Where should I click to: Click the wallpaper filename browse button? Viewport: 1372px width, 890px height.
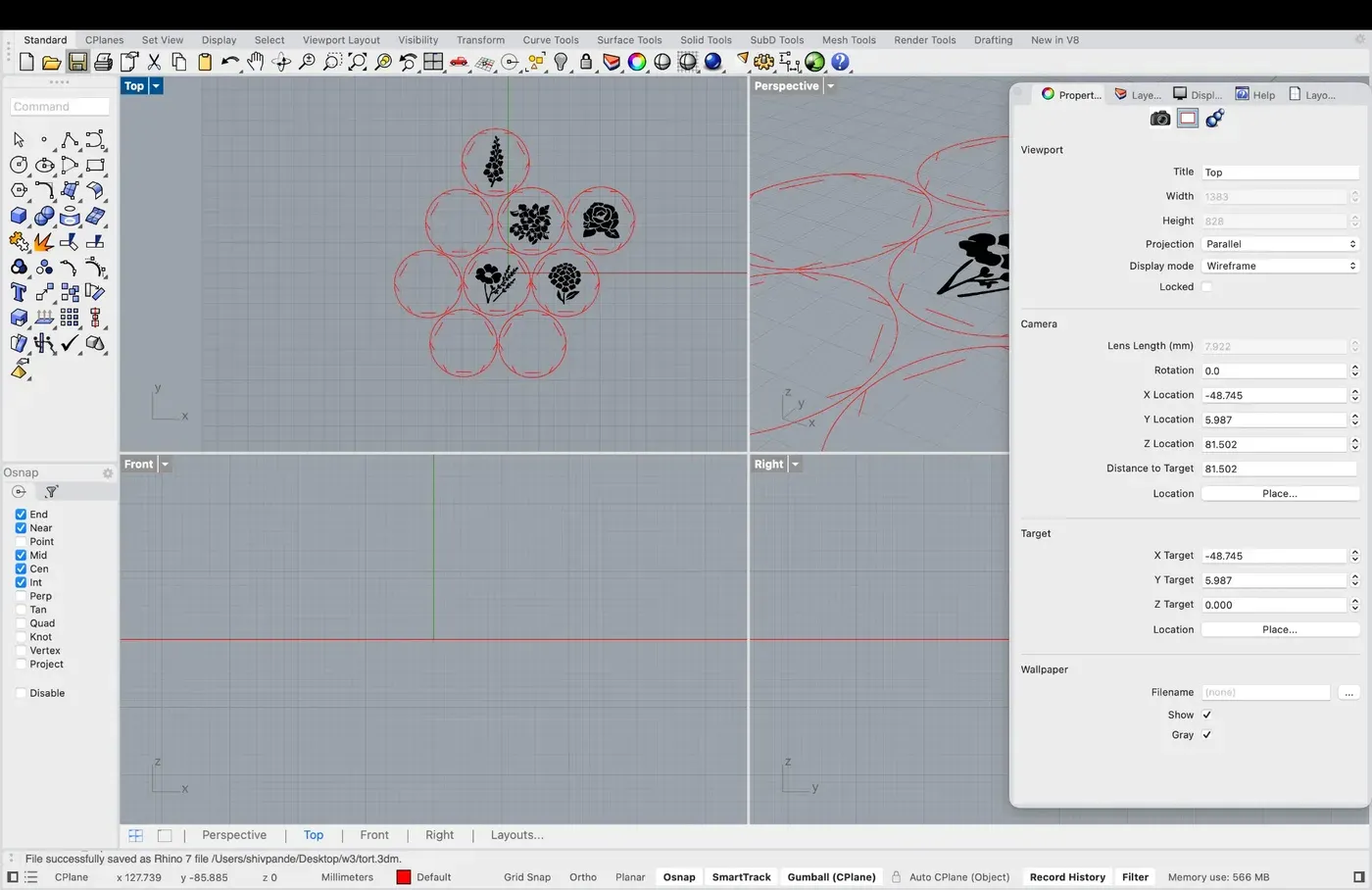1348,693
